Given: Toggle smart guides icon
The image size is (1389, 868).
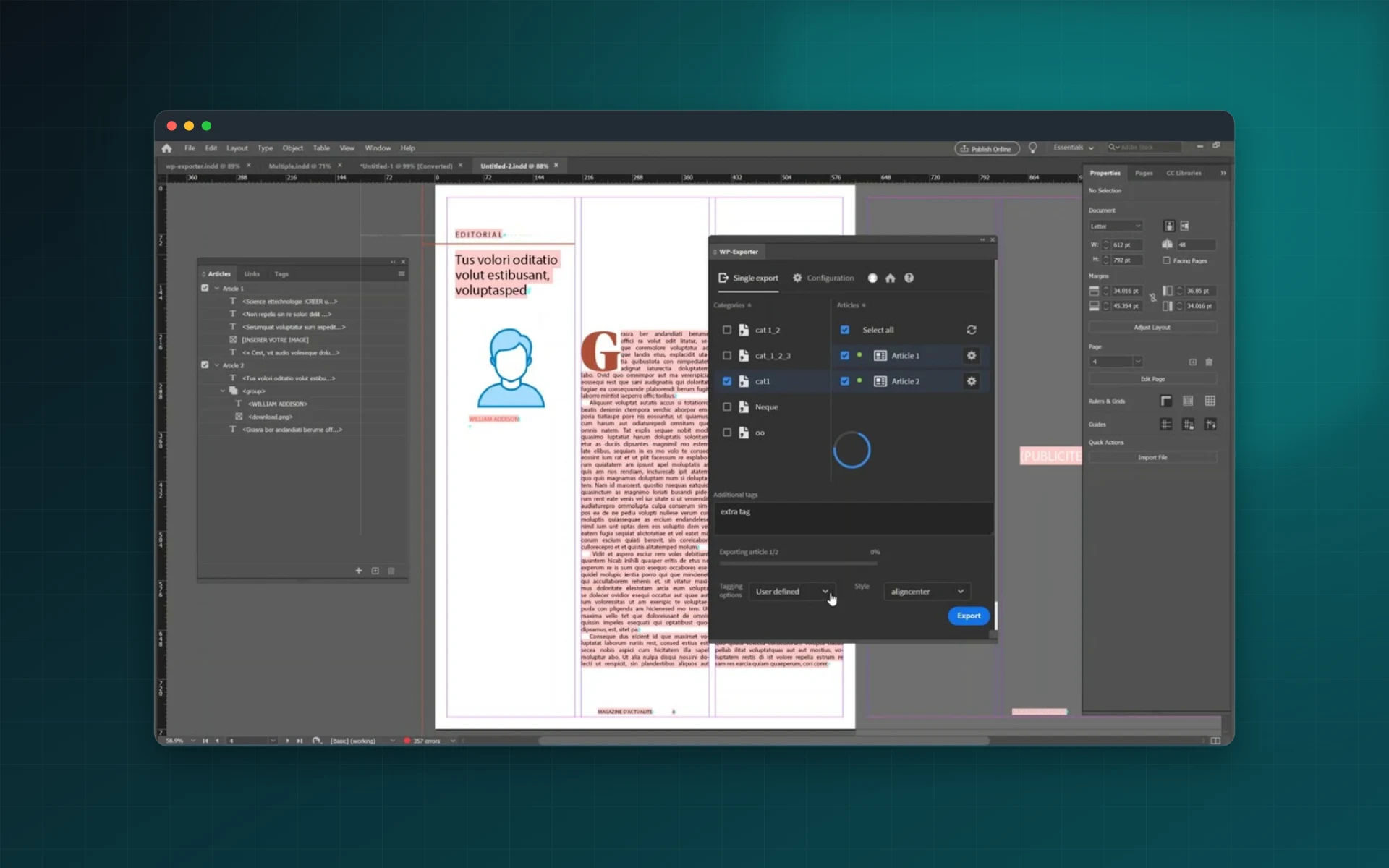Looking at the screenshot, I should coord(1210,425).
